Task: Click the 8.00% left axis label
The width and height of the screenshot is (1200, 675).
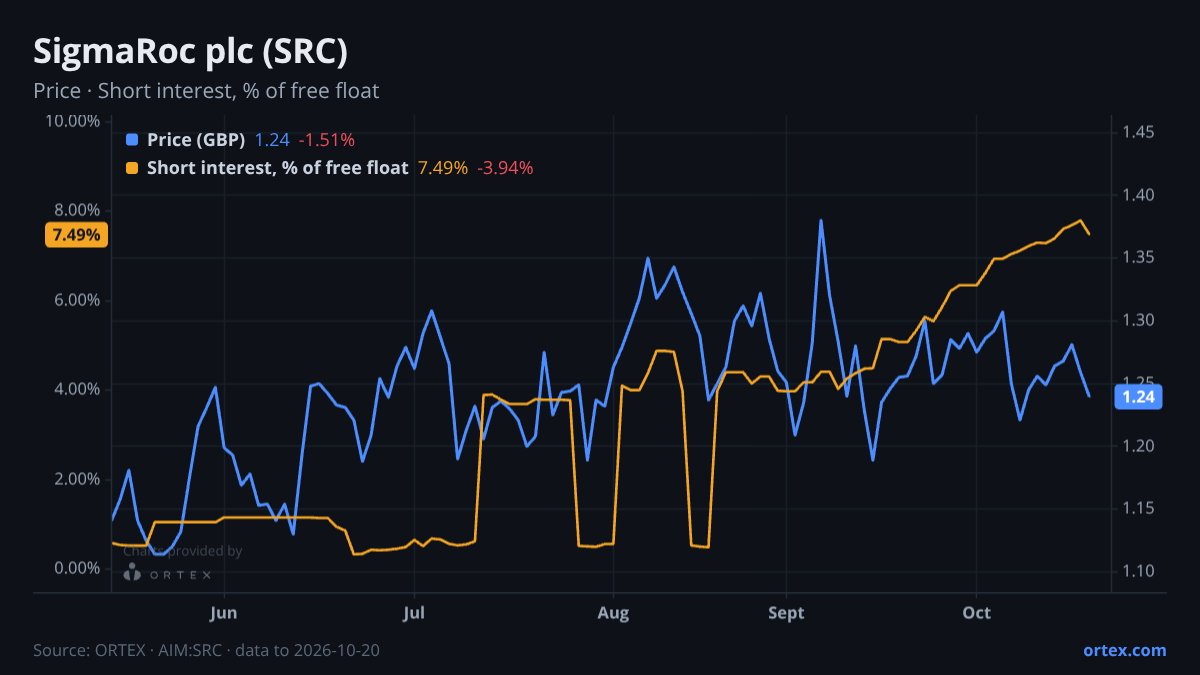Action: 76,210
